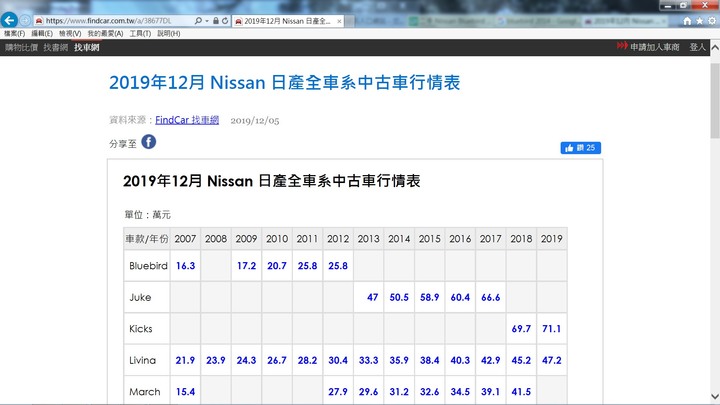
Task: Click the Kicks row label
Action: pyautogui.click(x=141, y=329)
